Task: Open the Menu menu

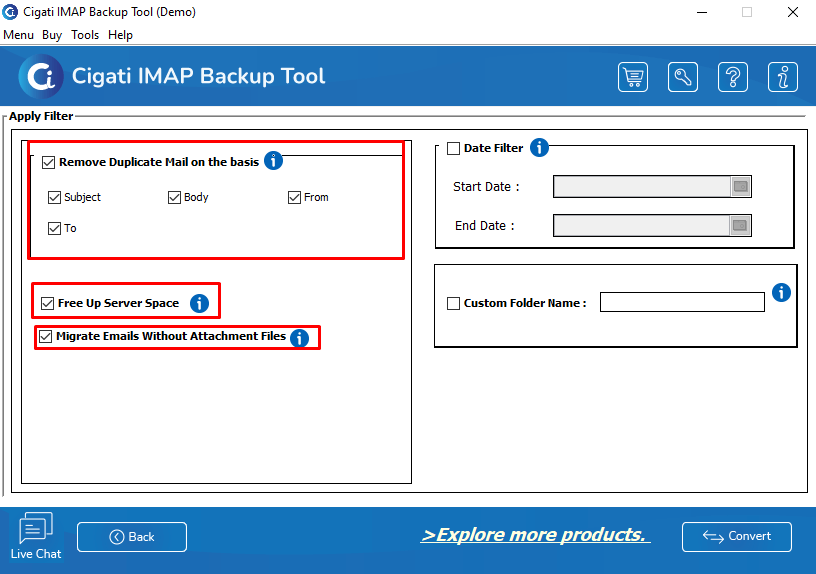Action: (x=18, y=35)
